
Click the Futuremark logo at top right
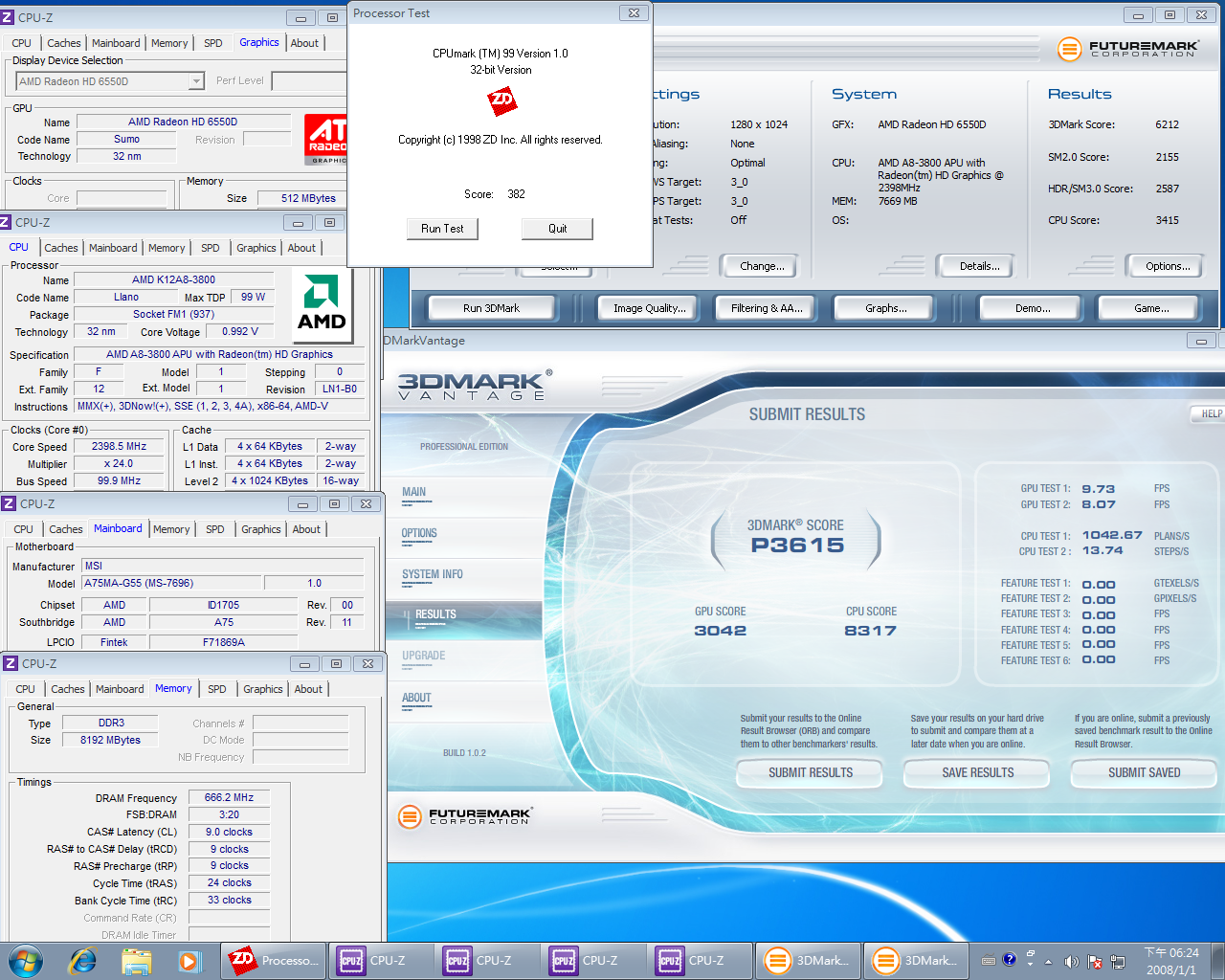click(x=1128, y=48)
